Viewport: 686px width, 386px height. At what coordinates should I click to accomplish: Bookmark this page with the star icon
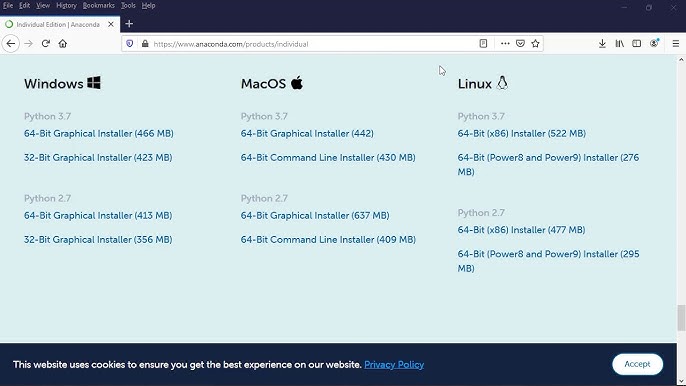(535, 44)
